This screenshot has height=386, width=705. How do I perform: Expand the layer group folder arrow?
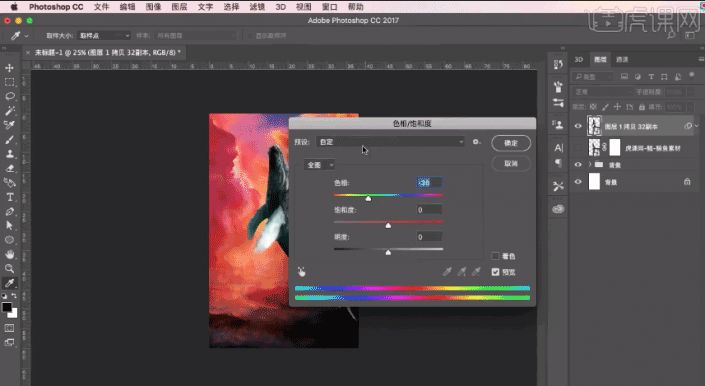pos(589,164)
